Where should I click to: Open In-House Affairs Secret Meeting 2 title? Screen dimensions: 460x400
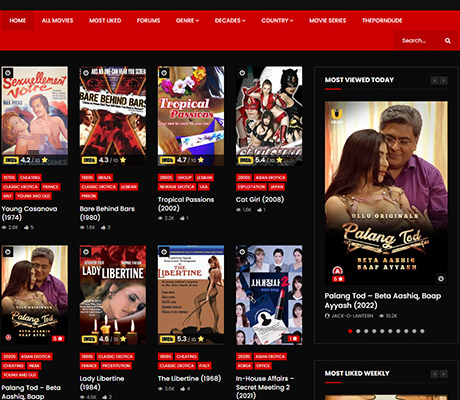265,387
